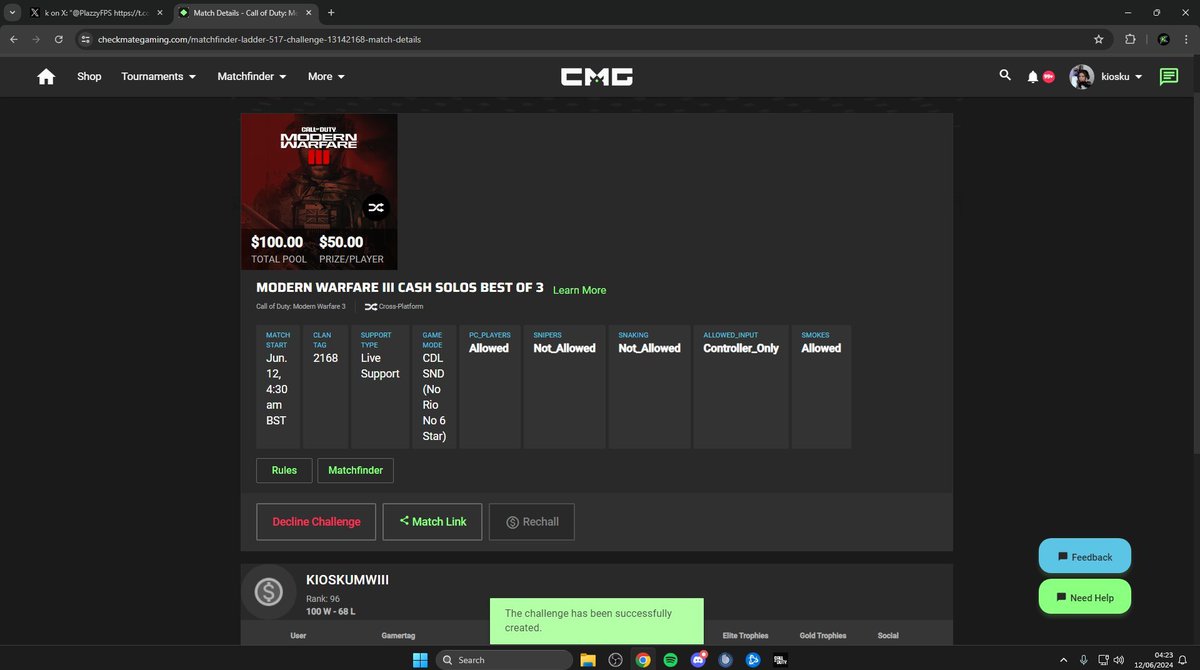Image resolution: width=1200 pixels, height=670 pixels.
Task: Open File Explorer from the taskbar
Action: pyautogui.click(x=588, y=659)
